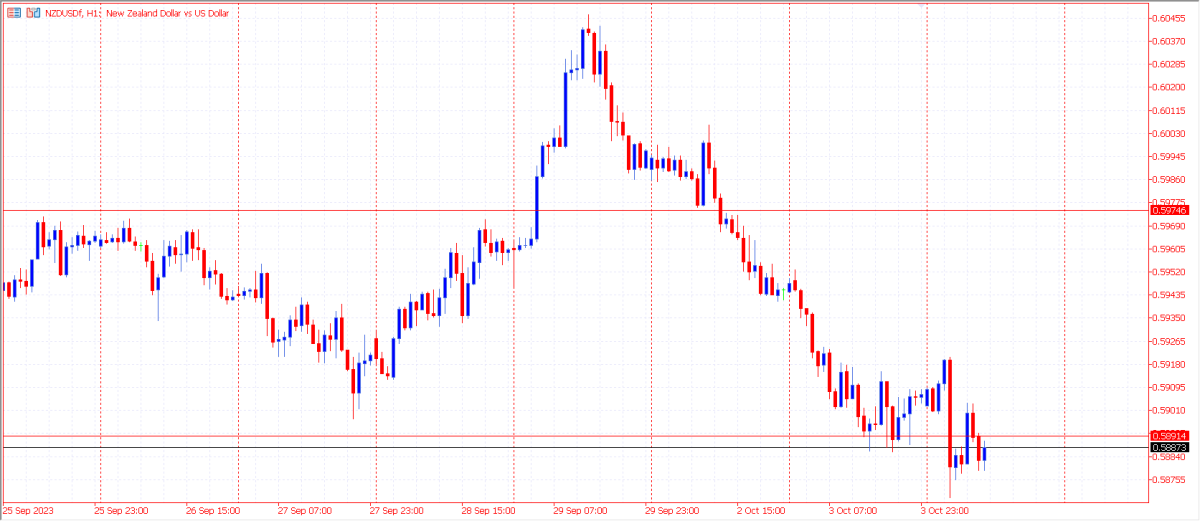
Task: Click the 26 Sep 15:00 time label
Action: pos(214,510)
